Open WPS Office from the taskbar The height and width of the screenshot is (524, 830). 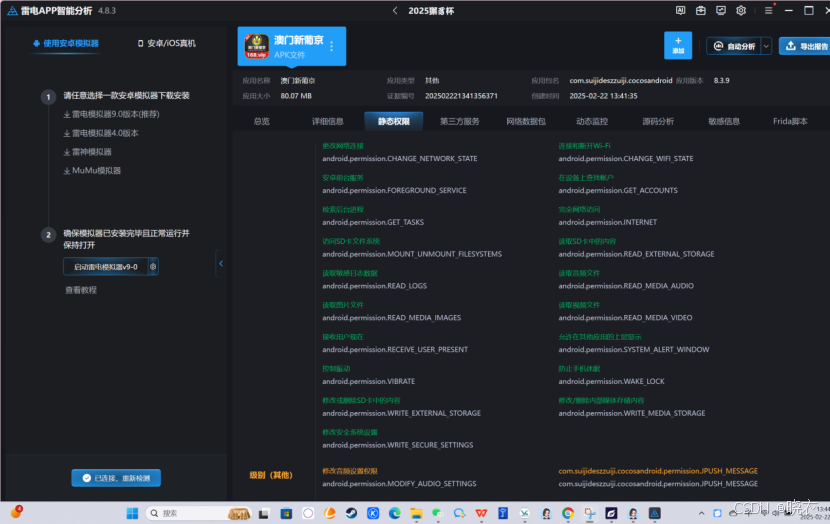coord(481,513)
